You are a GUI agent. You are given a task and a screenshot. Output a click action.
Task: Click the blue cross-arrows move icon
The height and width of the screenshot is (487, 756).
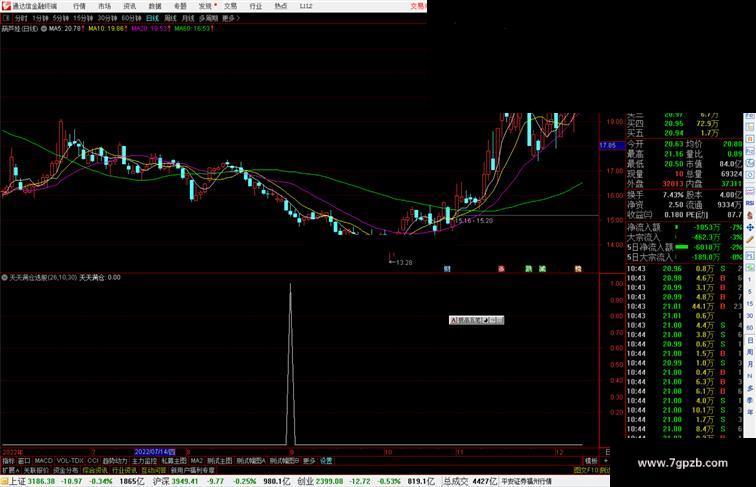750,227
